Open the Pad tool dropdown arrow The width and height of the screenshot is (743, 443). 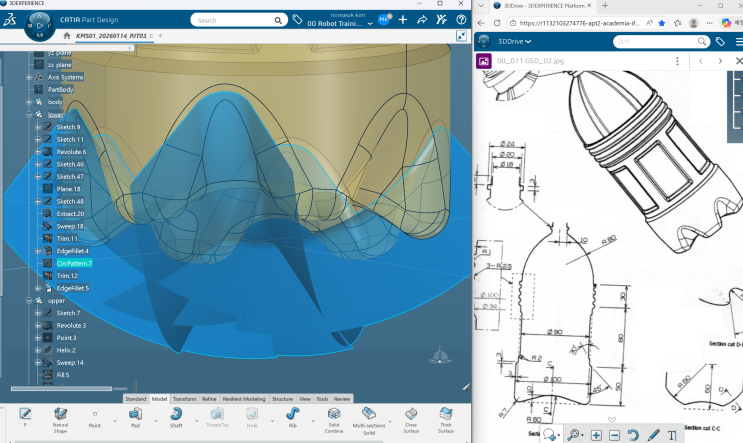[155, 421]
